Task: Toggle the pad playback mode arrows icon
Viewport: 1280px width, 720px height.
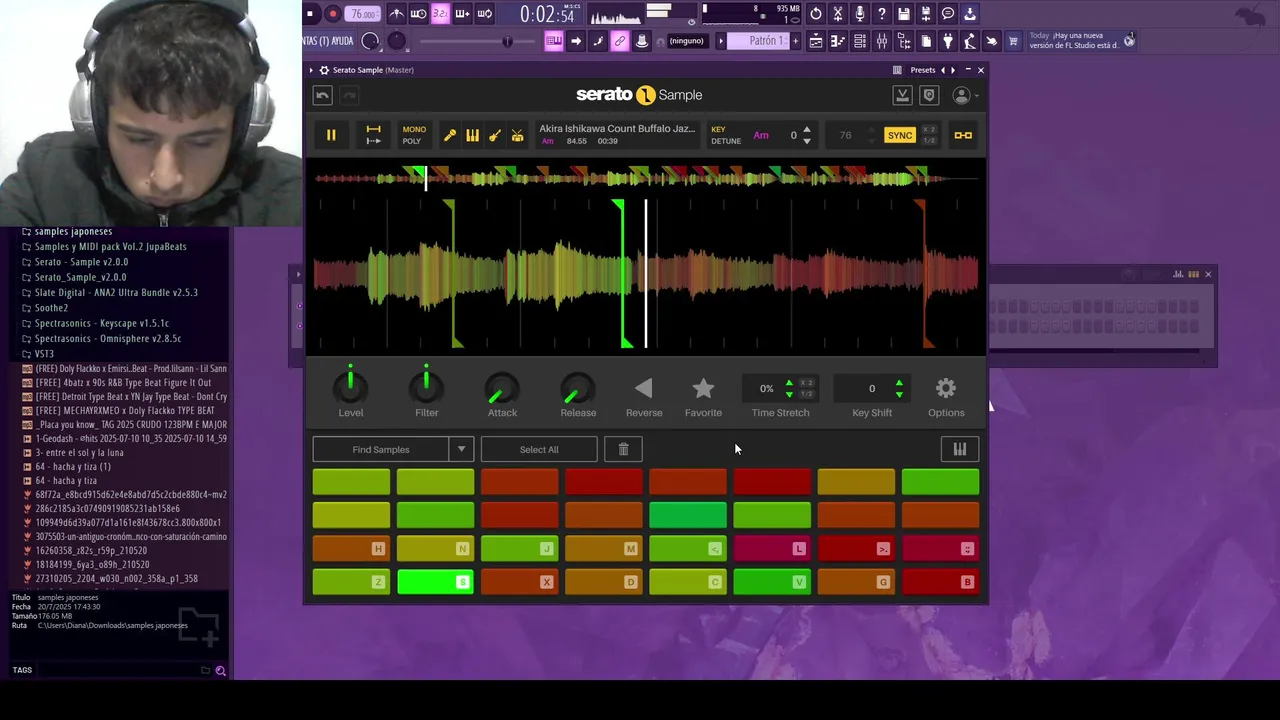Action: pyautogui.click(x=373, y=135)
